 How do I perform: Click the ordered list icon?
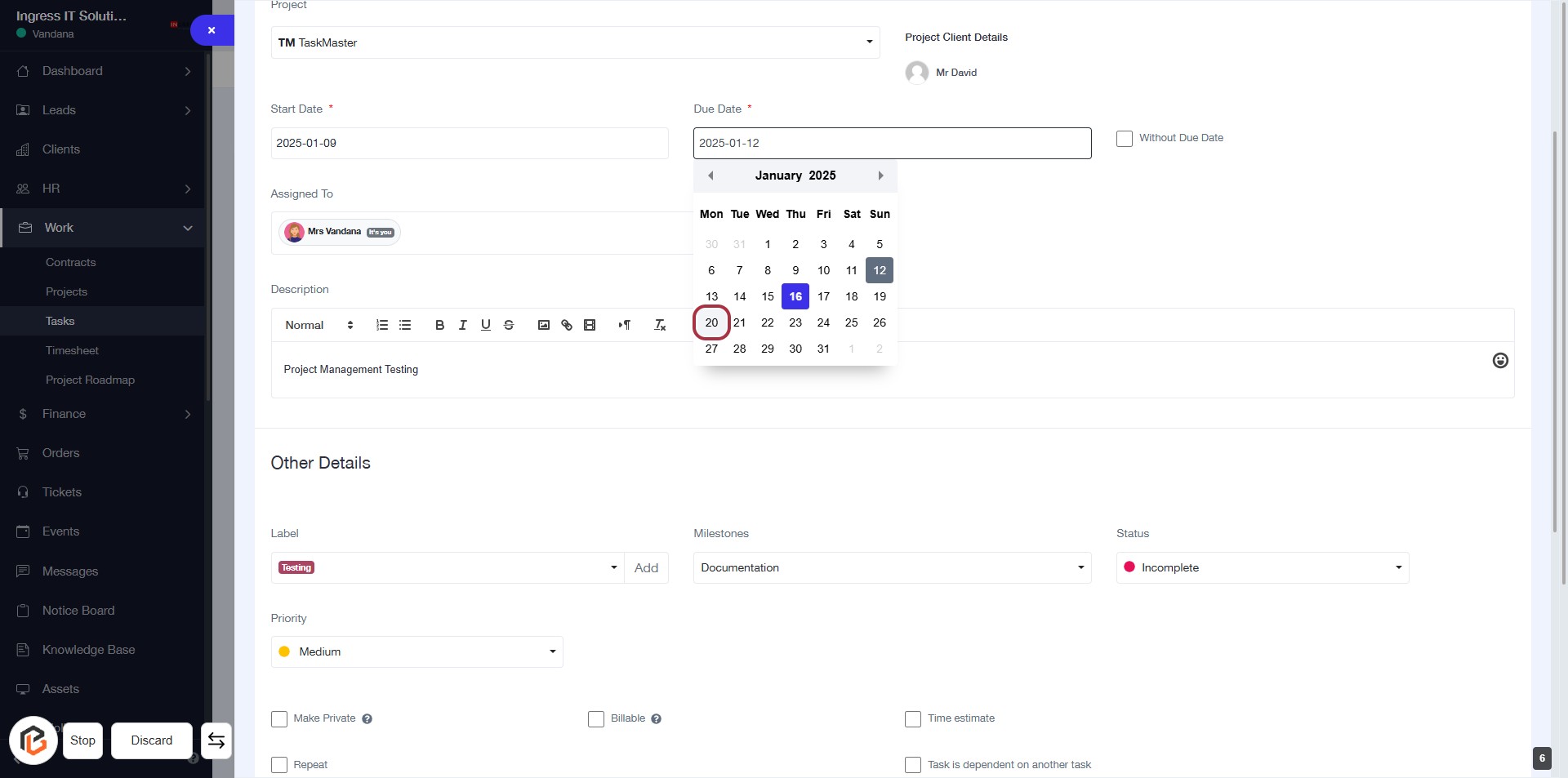coord(381,325)
